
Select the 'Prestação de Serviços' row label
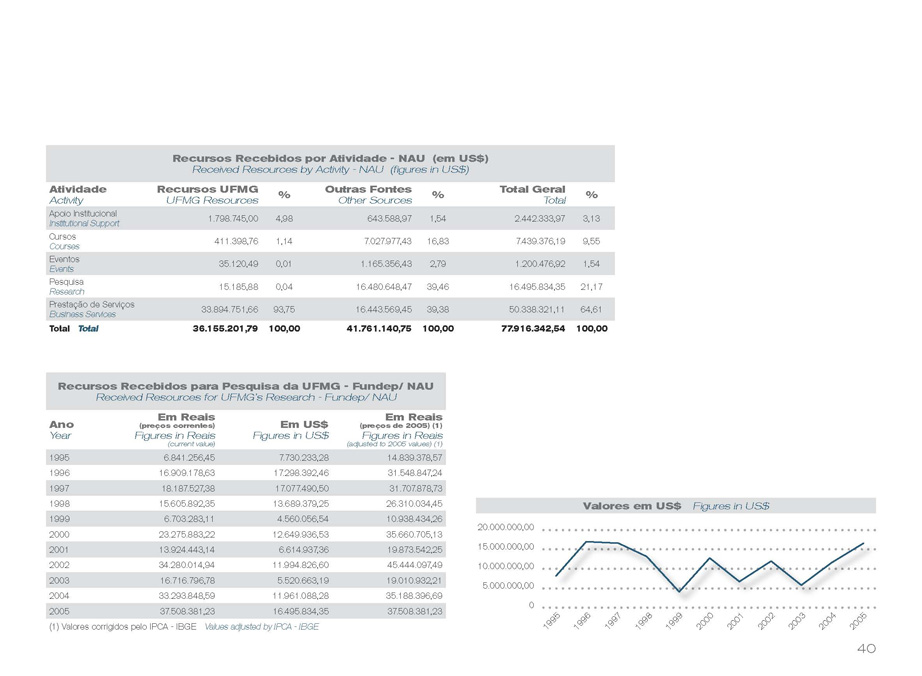click(91, 303)
